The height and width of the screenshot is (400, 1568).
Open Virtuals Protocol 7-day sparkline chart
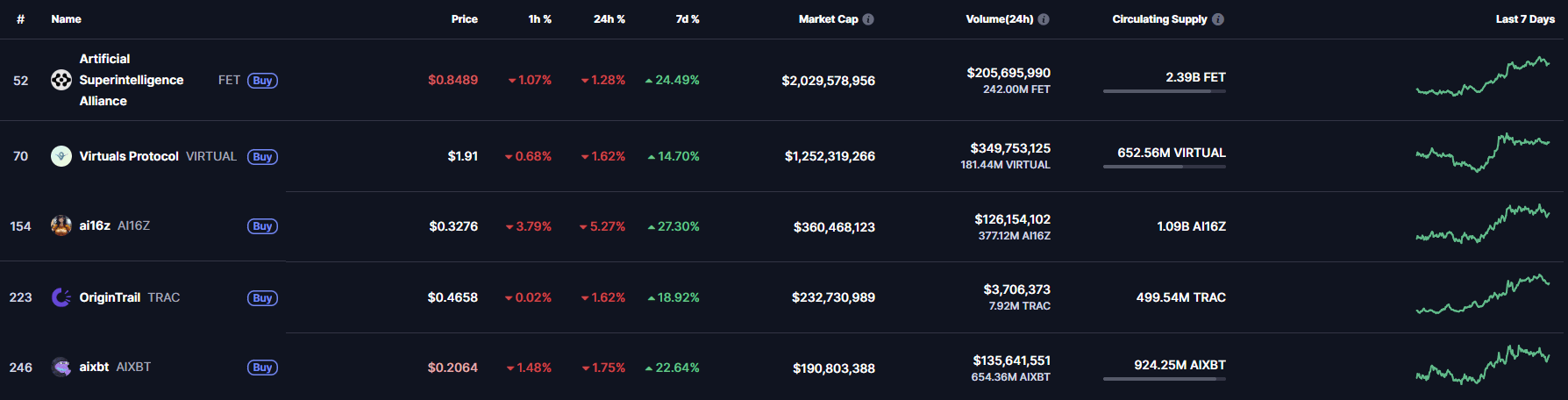pyautogui.click(x=1482, y=152)
